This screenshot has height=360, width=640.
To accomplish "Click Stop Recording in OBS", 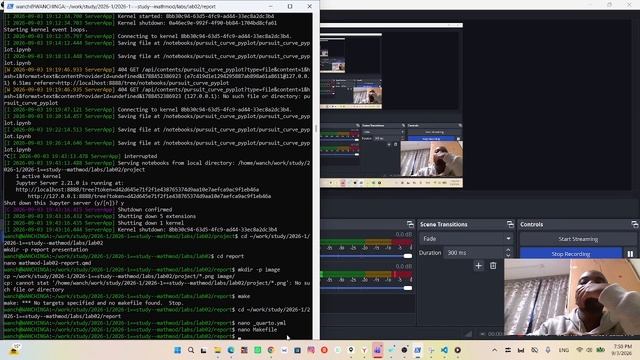I will point(571,254).
